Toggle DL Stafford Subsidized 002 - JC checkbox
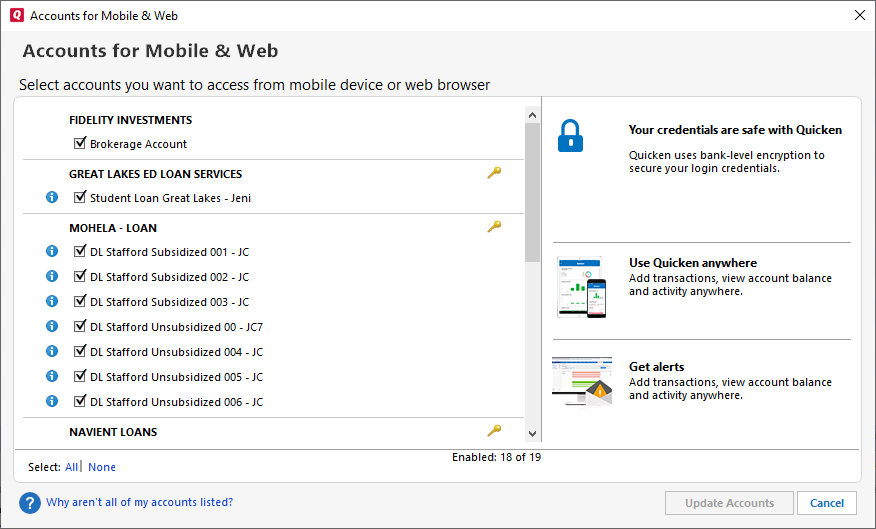This screenshot has width=876, height=529. tap(80, 277)
